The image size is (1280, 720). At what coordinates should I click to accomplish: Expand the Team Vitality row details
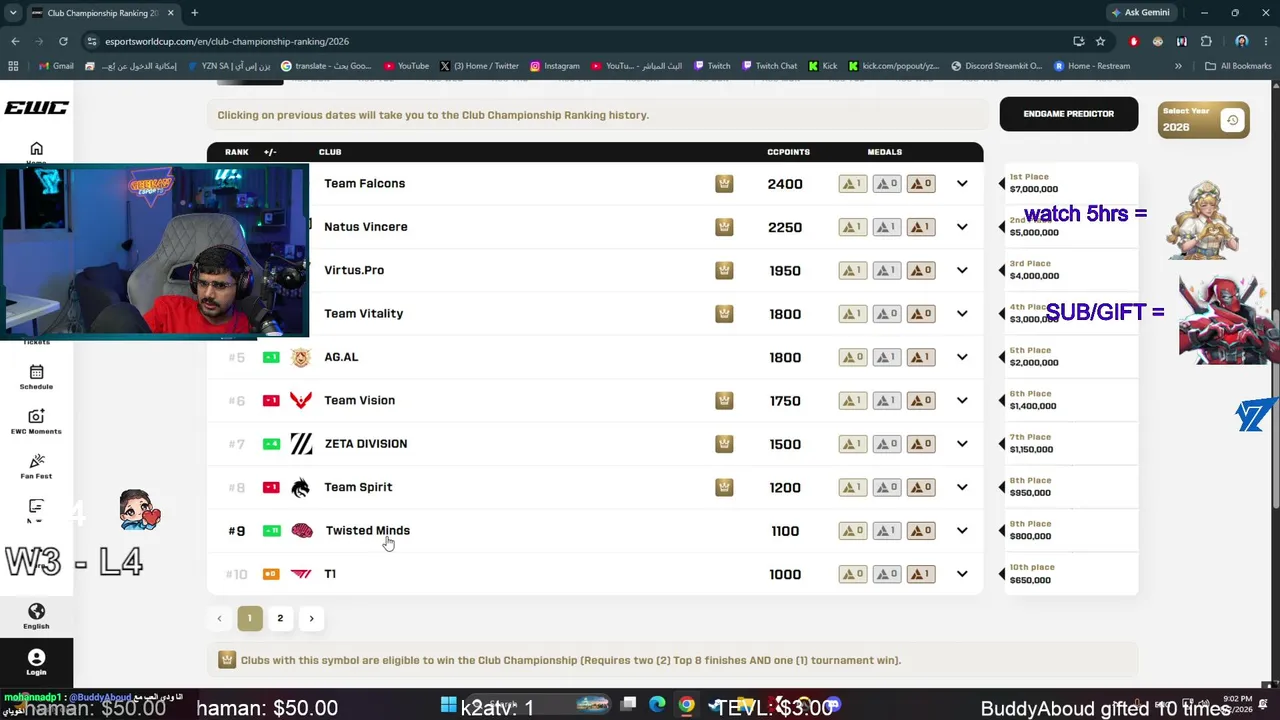pyautogui.click(x=962, y=314)
